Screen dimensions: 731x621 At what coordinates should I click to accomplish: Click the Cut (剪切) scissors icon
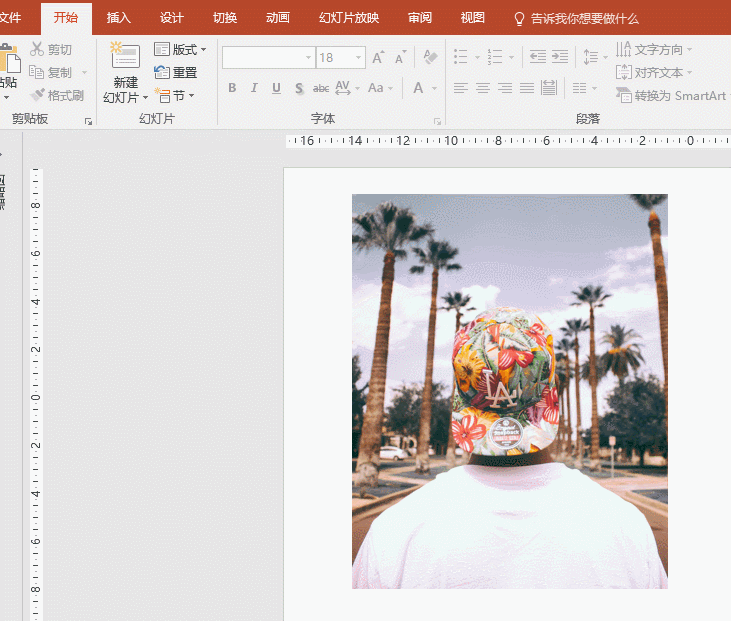(37, 49)
